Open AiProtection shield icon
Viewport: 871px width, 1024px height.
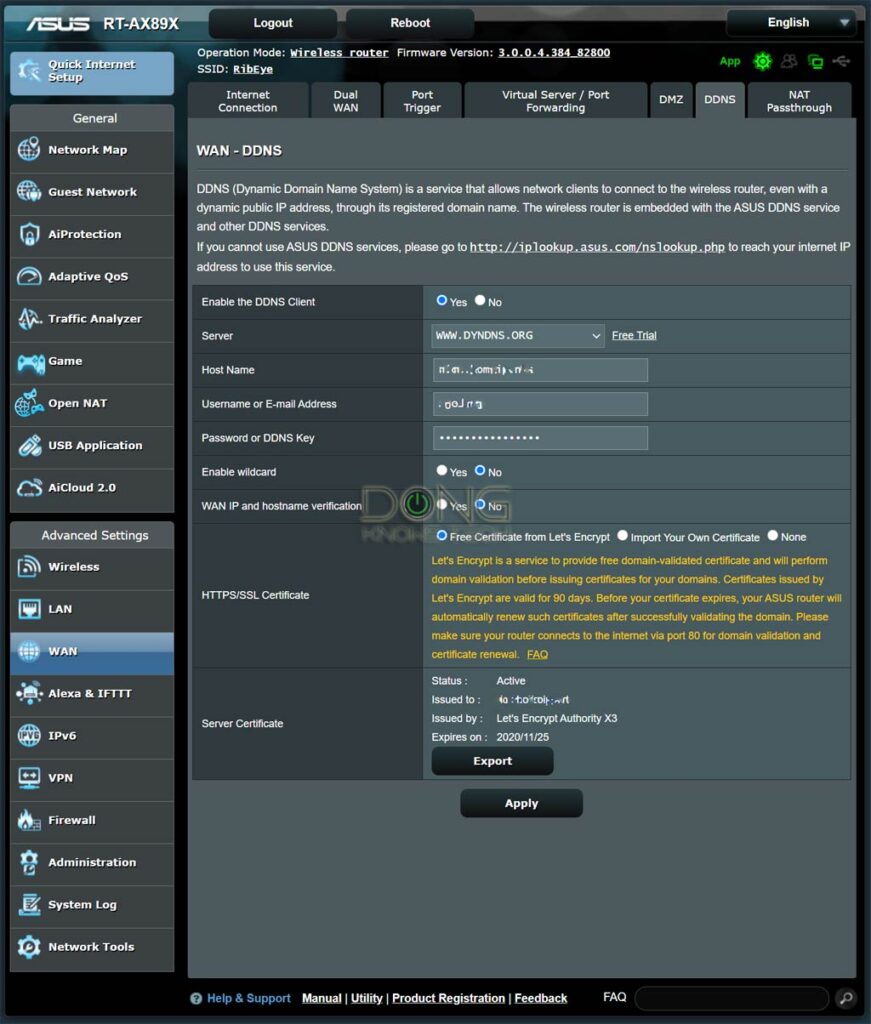pos(29,234)
